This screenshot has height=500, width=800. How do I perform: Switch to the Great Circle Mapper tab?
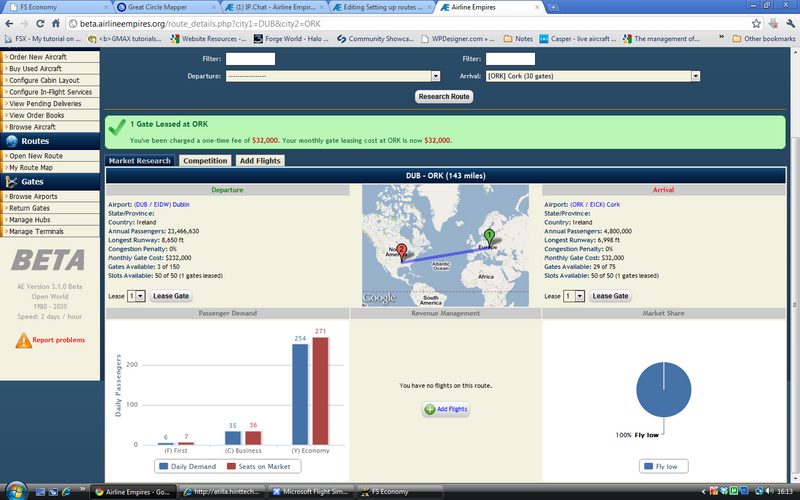(166, 7)
